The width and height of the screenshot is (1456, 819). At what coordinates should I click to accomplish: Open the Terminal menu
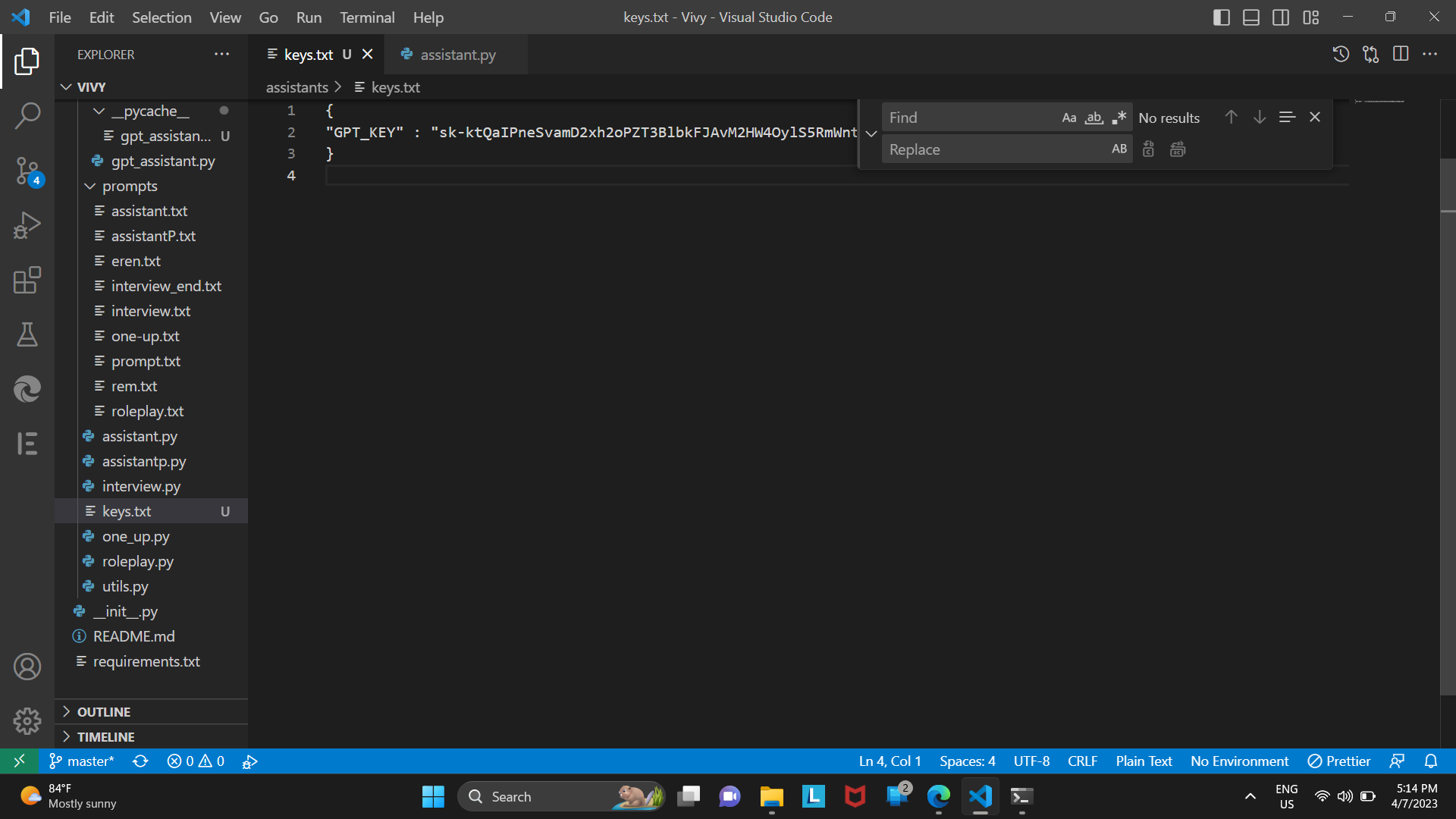(367, 17)
